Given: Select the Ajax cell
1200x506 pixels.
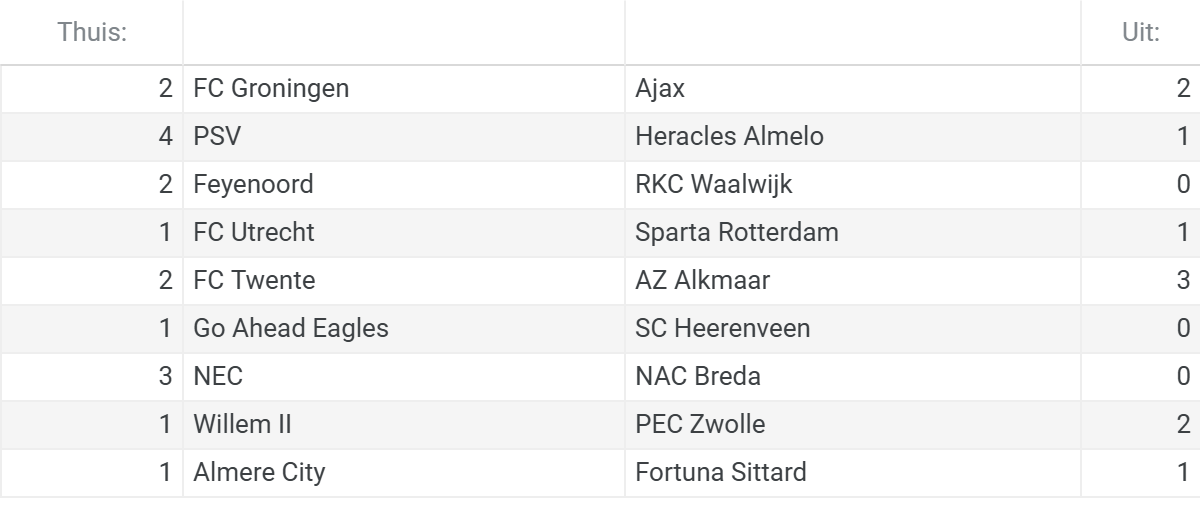Looking at the screenshot, I should tap(853, 89).
